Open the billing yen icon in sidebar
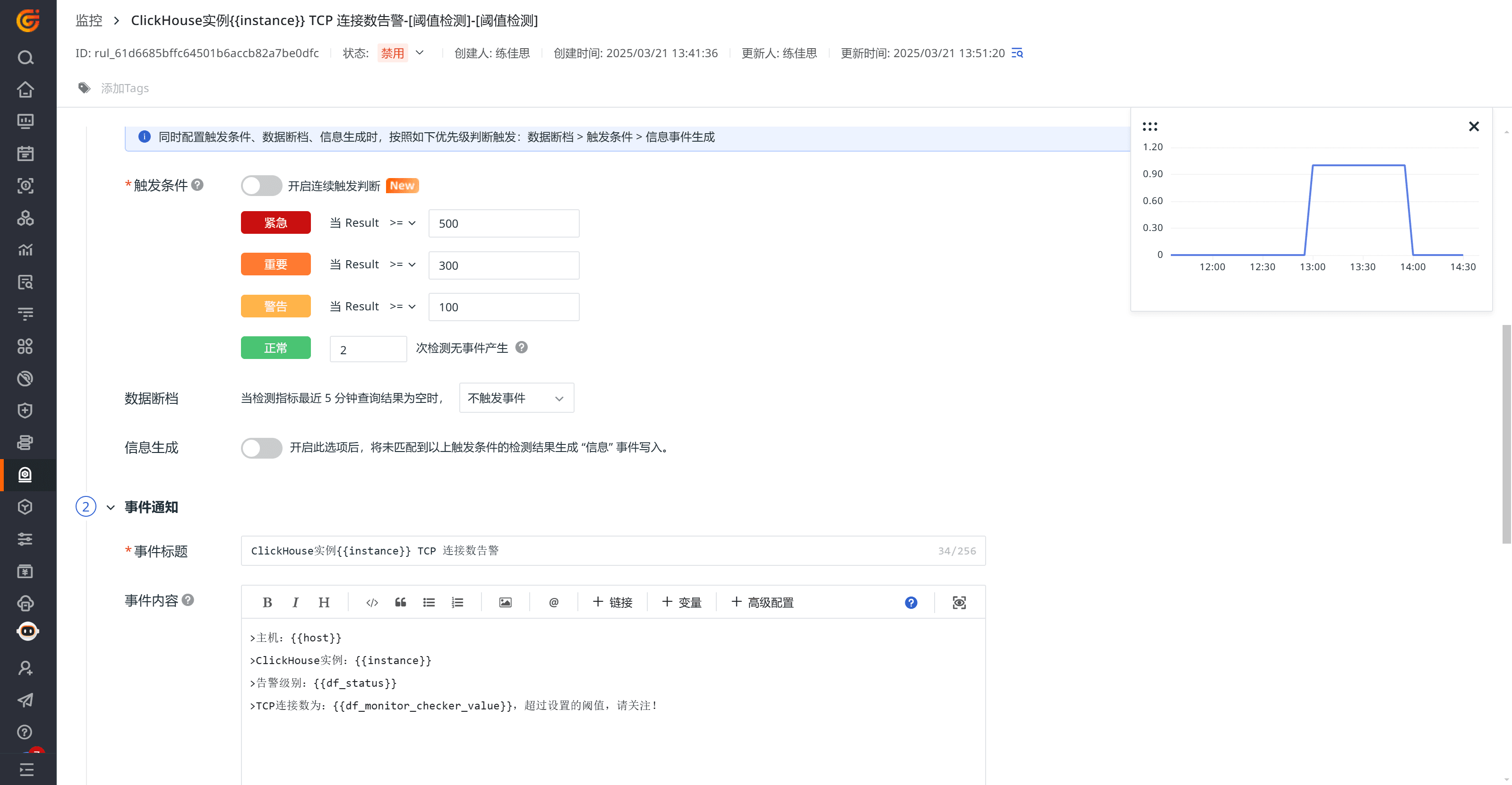The image size is (1512, 785). pos(25,571)
